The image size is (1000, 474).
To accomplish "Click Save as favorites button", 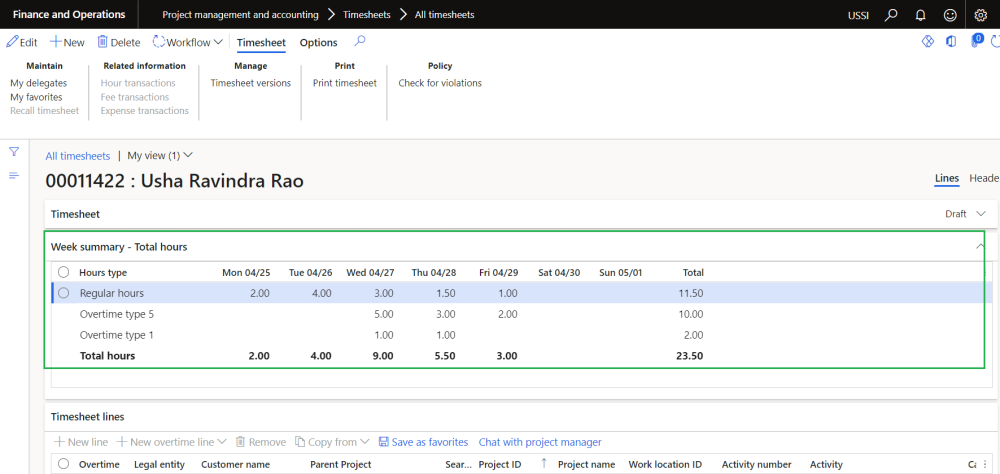I will [422, 442].
